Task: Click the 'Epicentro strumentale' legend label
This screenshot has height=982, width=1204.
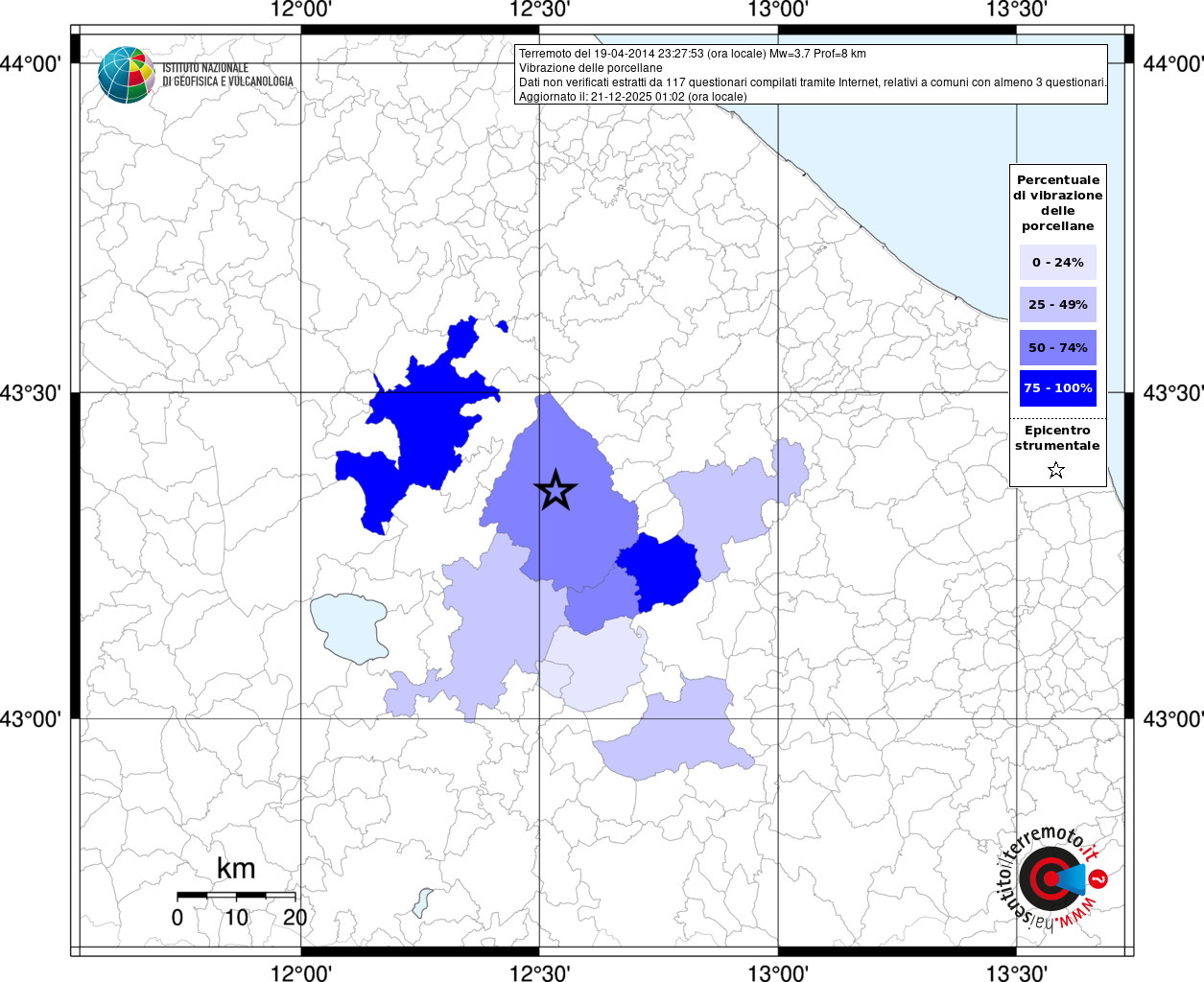Action: 1057,438
